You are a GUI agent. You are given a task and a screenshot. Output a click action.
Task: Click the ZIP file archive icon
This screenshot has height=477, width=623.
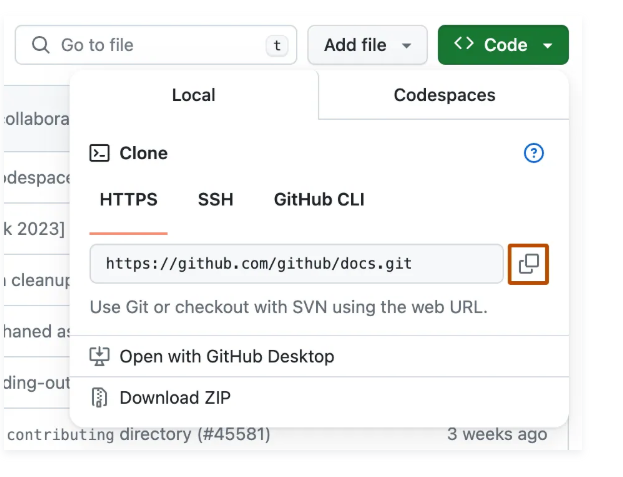coord(100,398)
